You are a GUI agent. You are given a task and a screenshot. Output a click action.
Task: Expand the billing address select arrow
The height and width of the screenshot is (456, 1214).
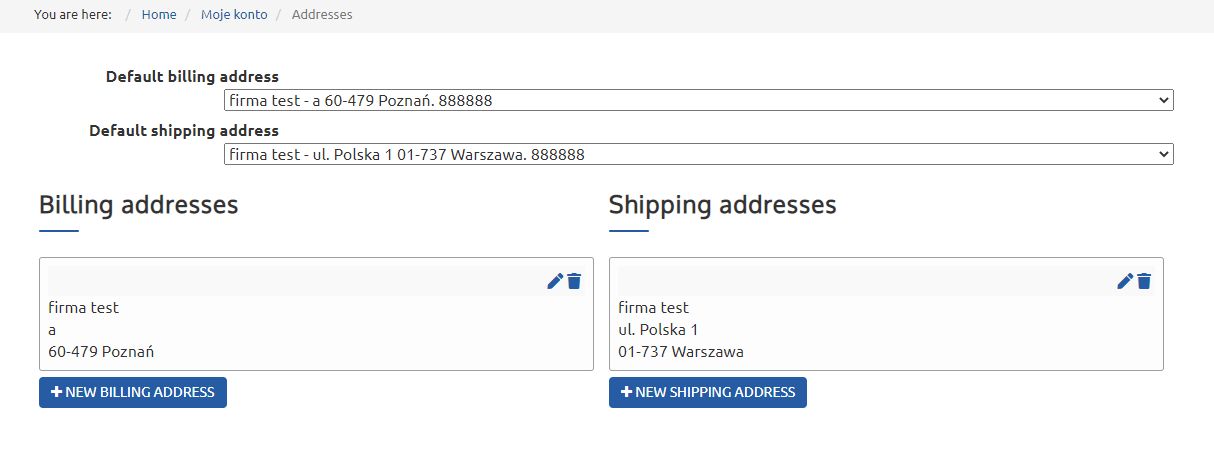tap(1162, 100)
